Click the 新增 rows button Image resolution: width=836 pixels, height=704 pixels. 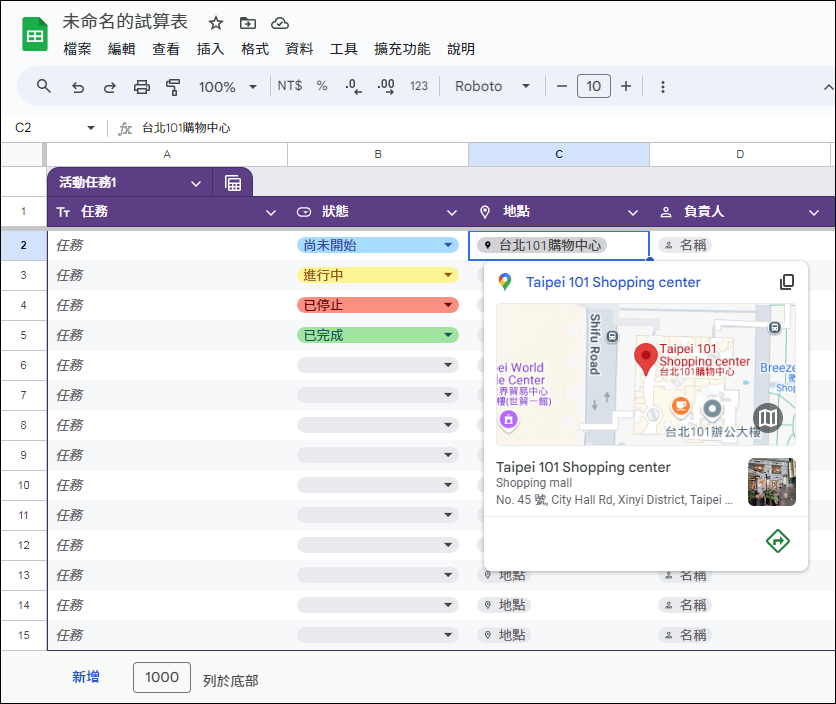[86, 677]
